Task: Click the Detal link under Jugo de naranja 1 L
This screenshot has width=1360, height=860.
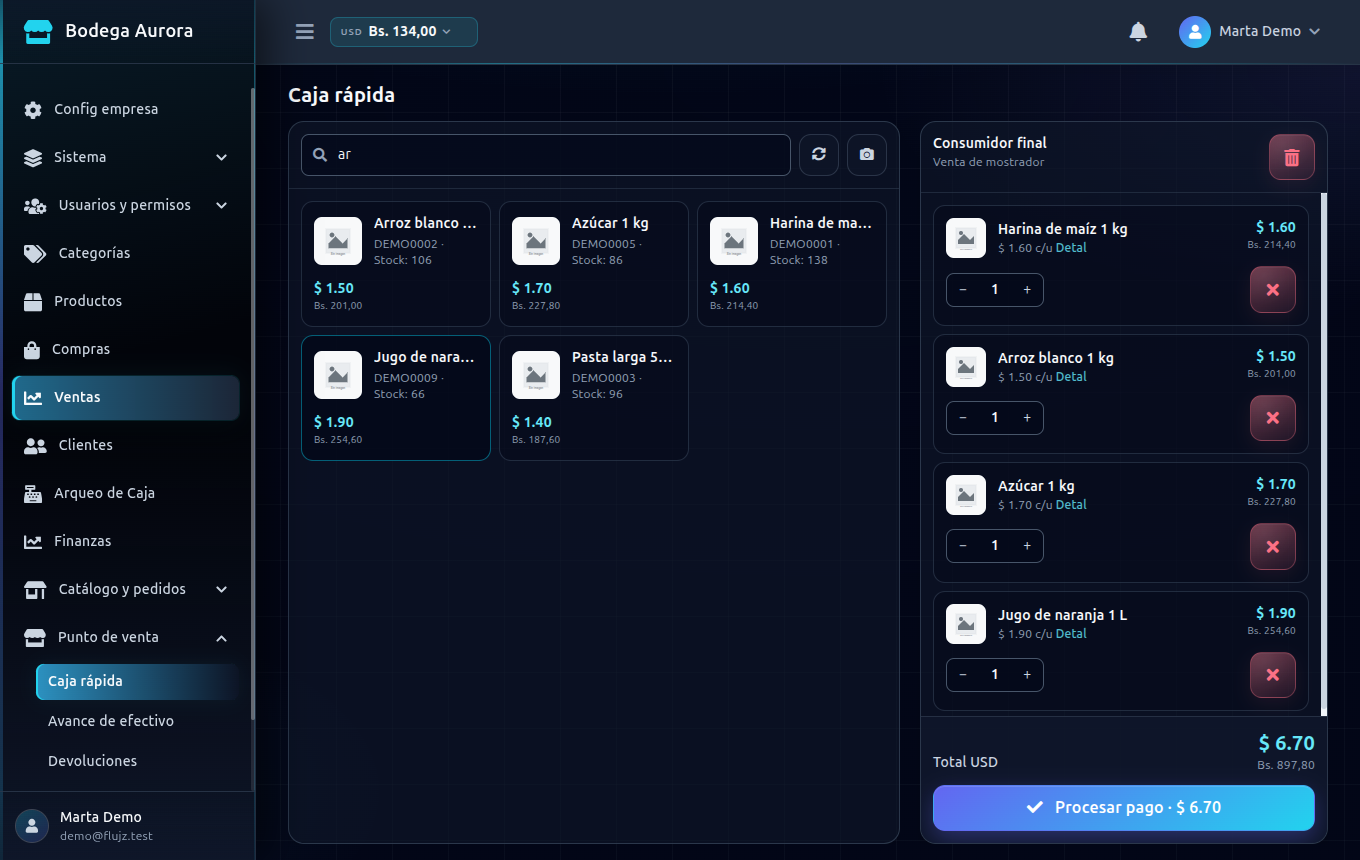Action: [1071, 634]
